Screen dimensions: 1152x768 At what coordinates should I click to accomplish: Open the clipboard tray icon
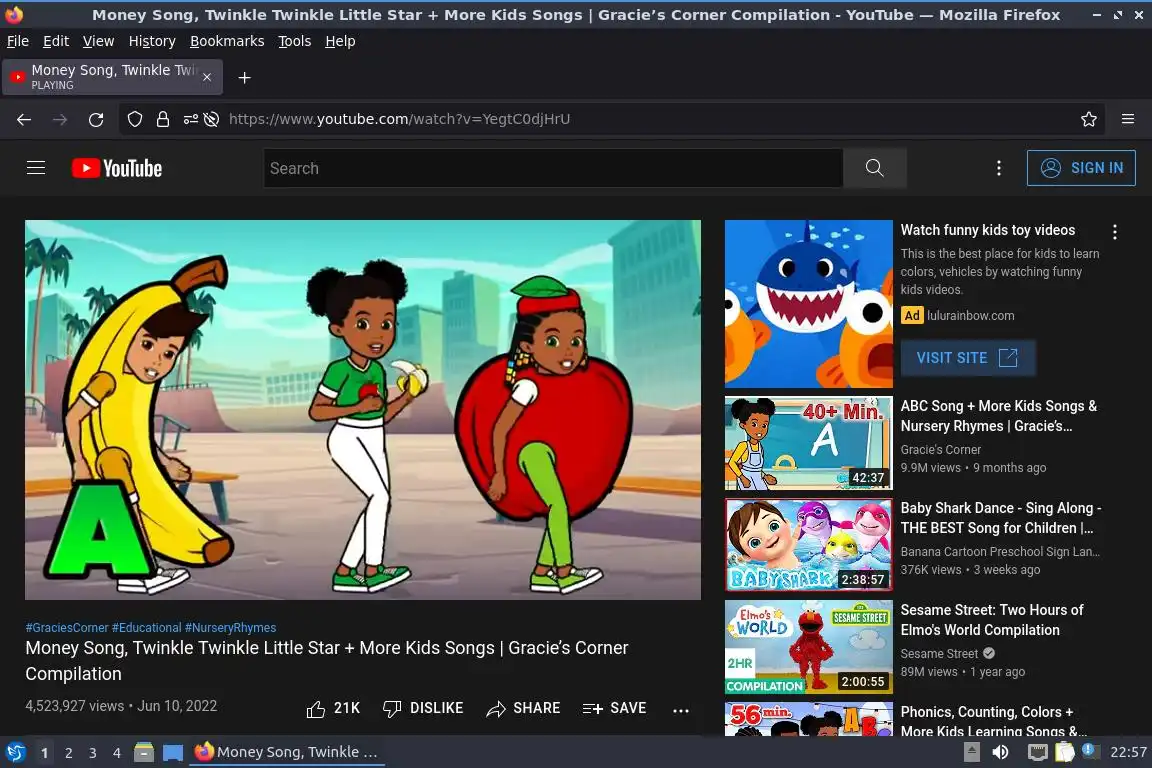tap(1065, 752)
